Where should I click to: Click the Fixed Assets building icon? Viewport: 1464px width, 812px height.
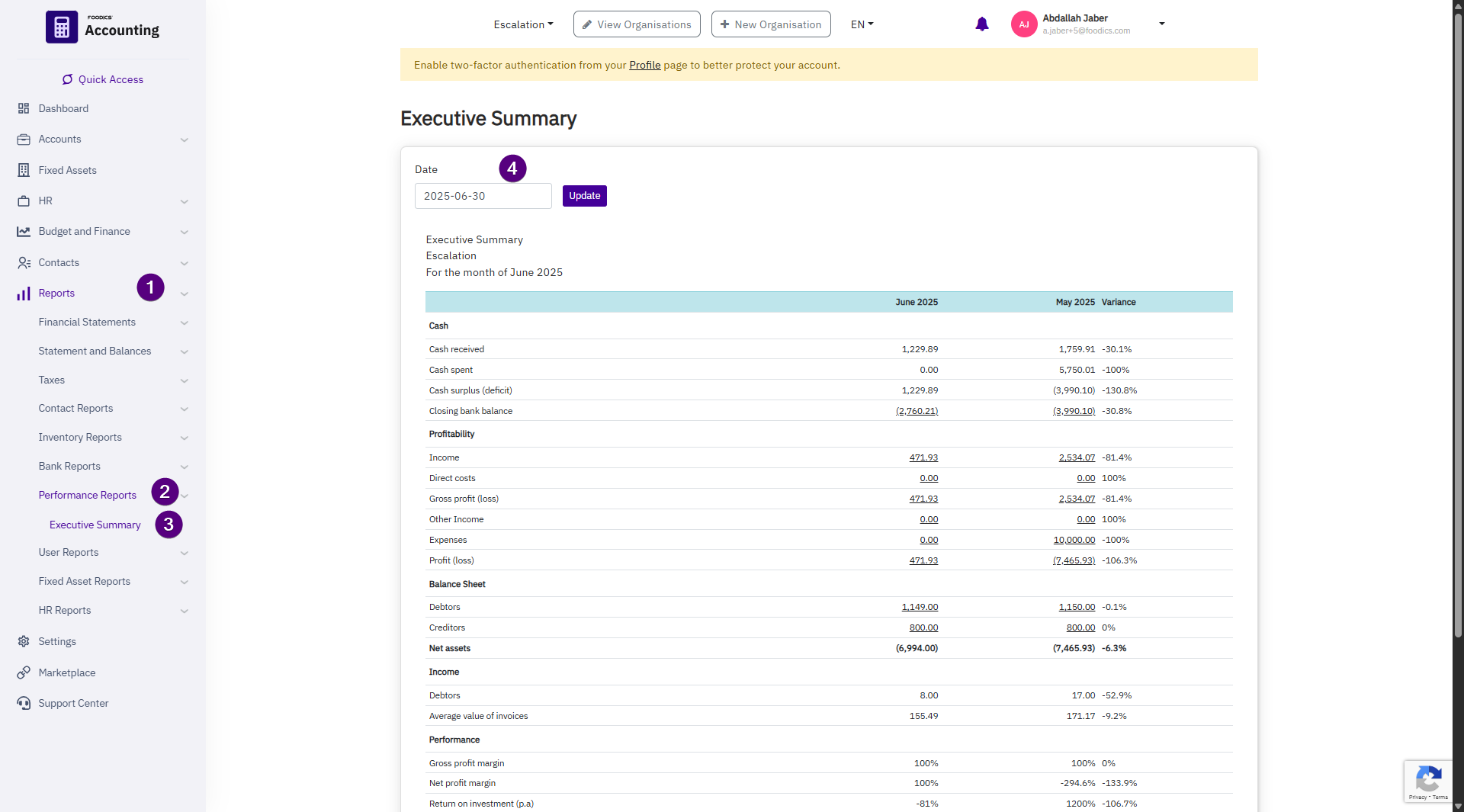24,170
